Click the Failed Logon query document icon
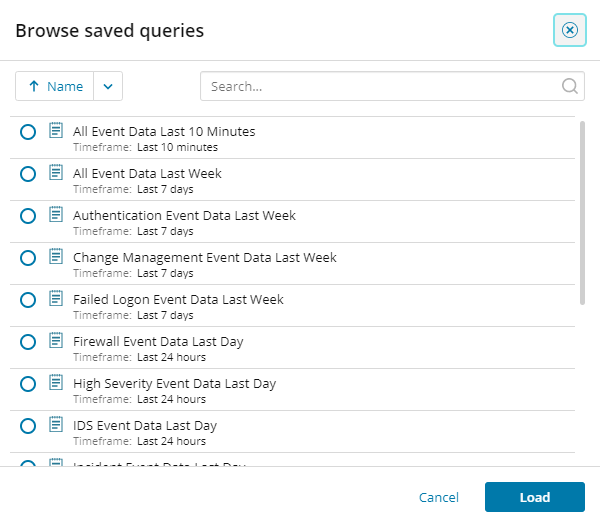600x527 pixels. click(56, 299)
